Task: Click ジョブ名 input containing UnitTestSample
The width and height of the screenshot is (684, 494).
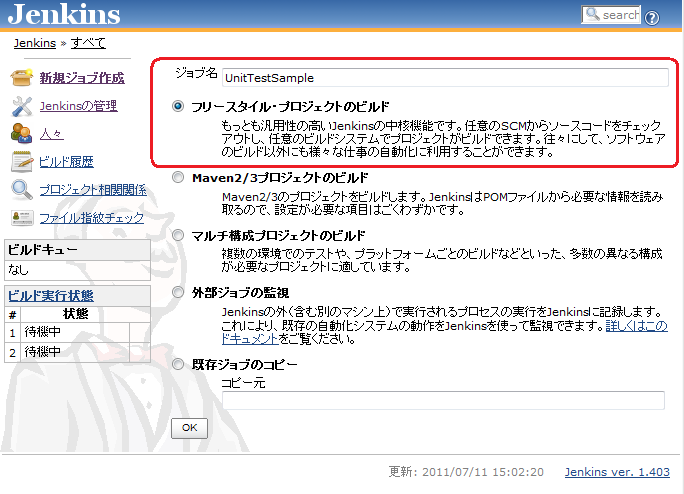Action: [x=445, y=78]
